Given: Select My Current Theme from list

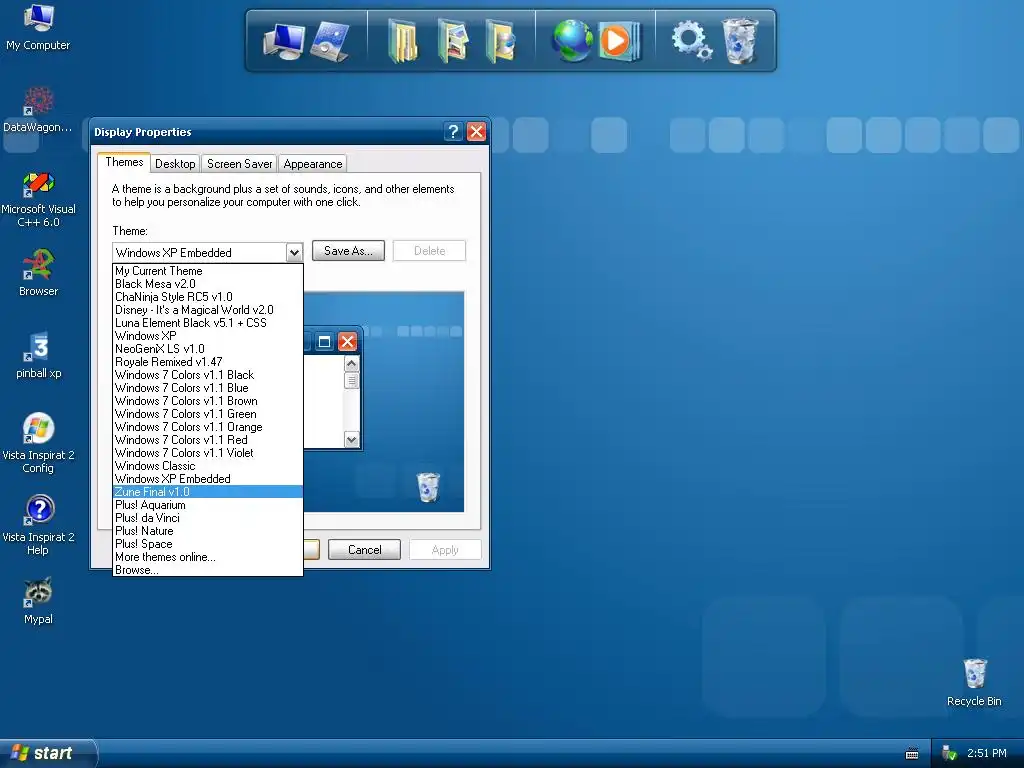Looking at the screenshot, I should click(208, 270).
